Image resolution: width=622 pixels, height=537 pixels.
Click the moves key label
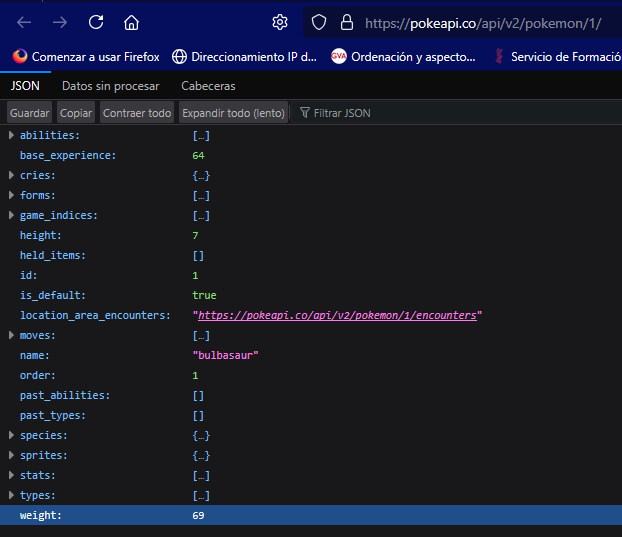click(x=38, y=335)
